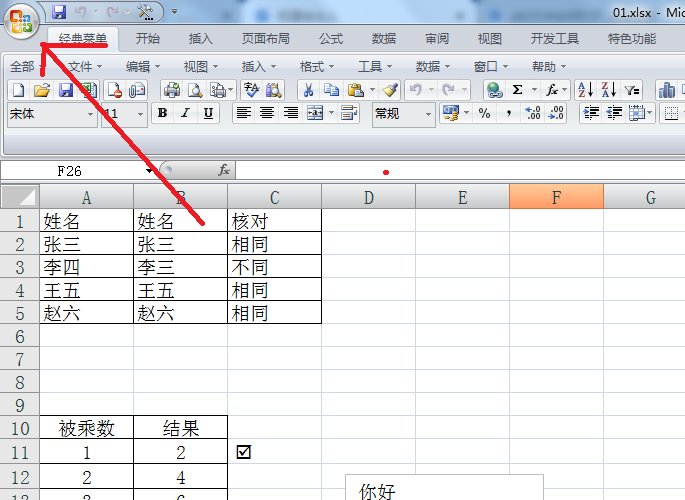
Task: Paste using the clipboard icon
Action: (356, 90)
